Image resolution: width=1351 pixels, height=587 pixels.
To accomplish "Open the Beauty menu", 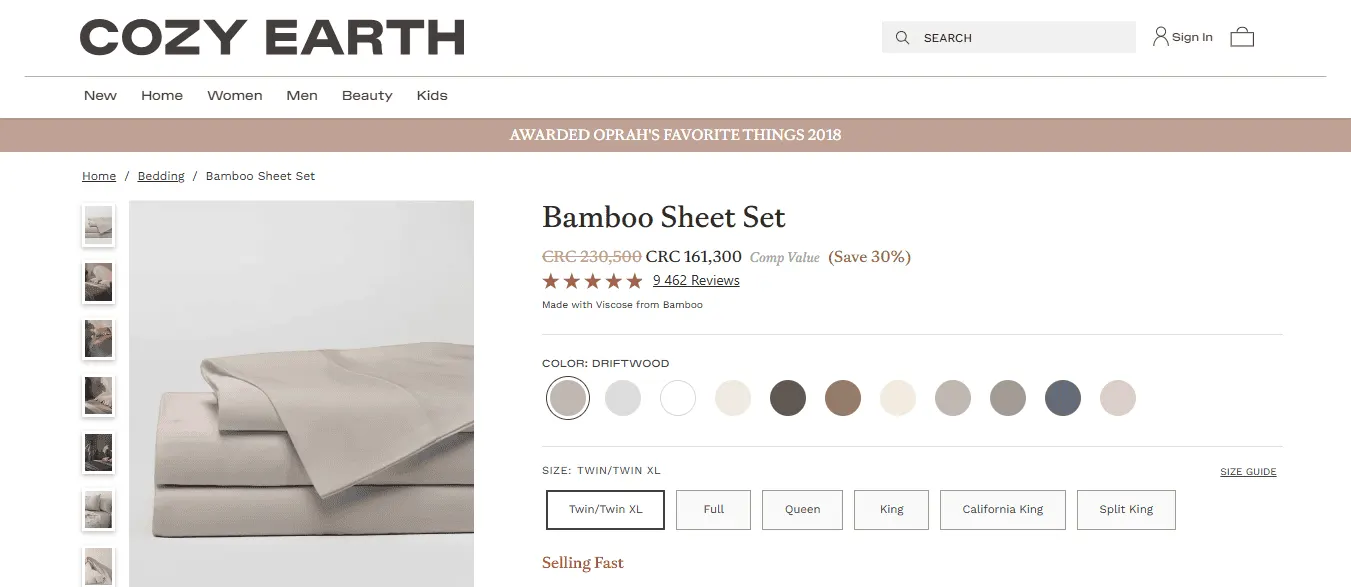I will pos(367,96).
